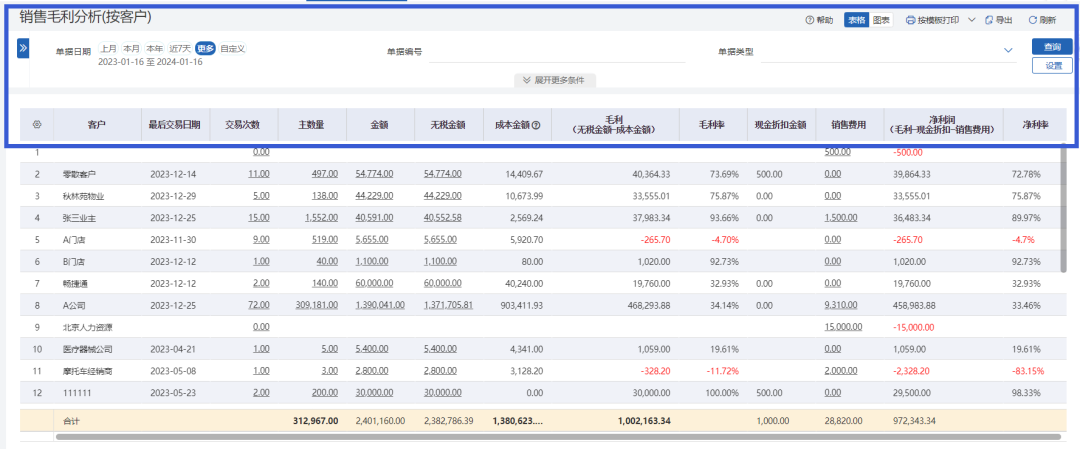The height and width of the screenshot is (449, 1080).
Task: Click the 单据编号 input field
Action: click(x=557, y=52)
